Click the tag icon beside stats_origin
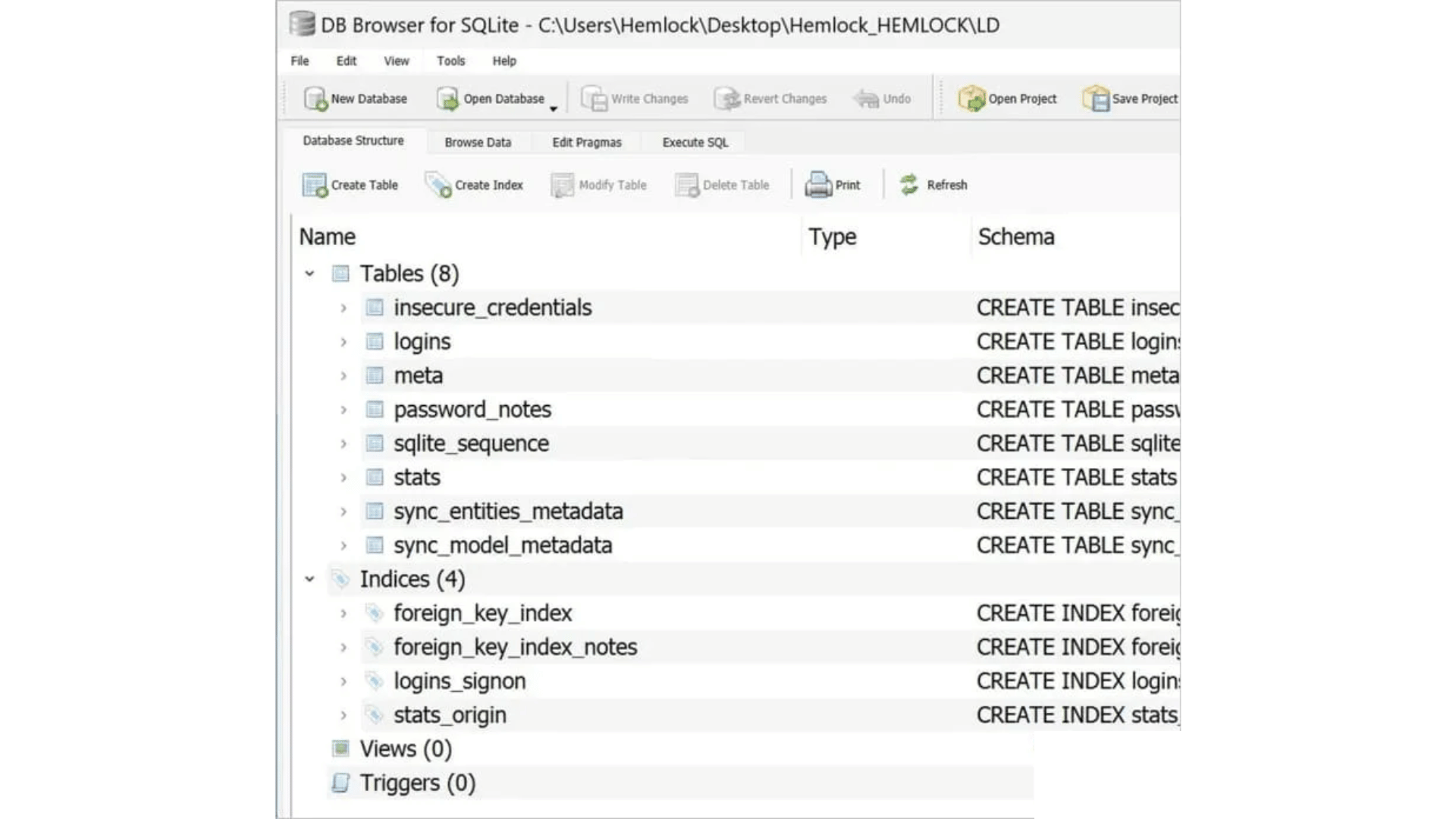 click(374, 714)
